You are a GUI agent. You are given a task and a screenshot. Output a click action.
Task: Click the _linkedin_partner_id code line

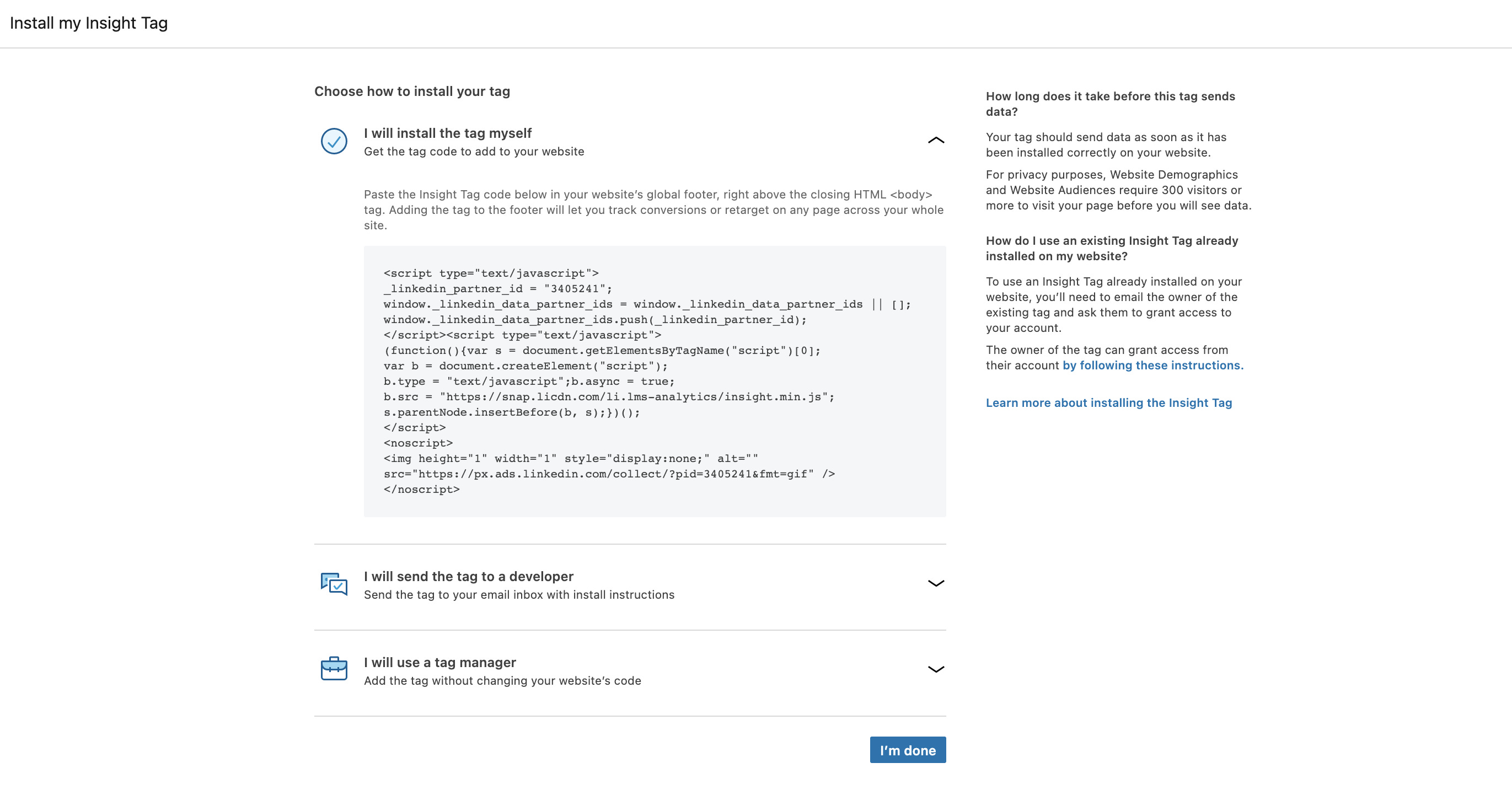pos(498,289)
